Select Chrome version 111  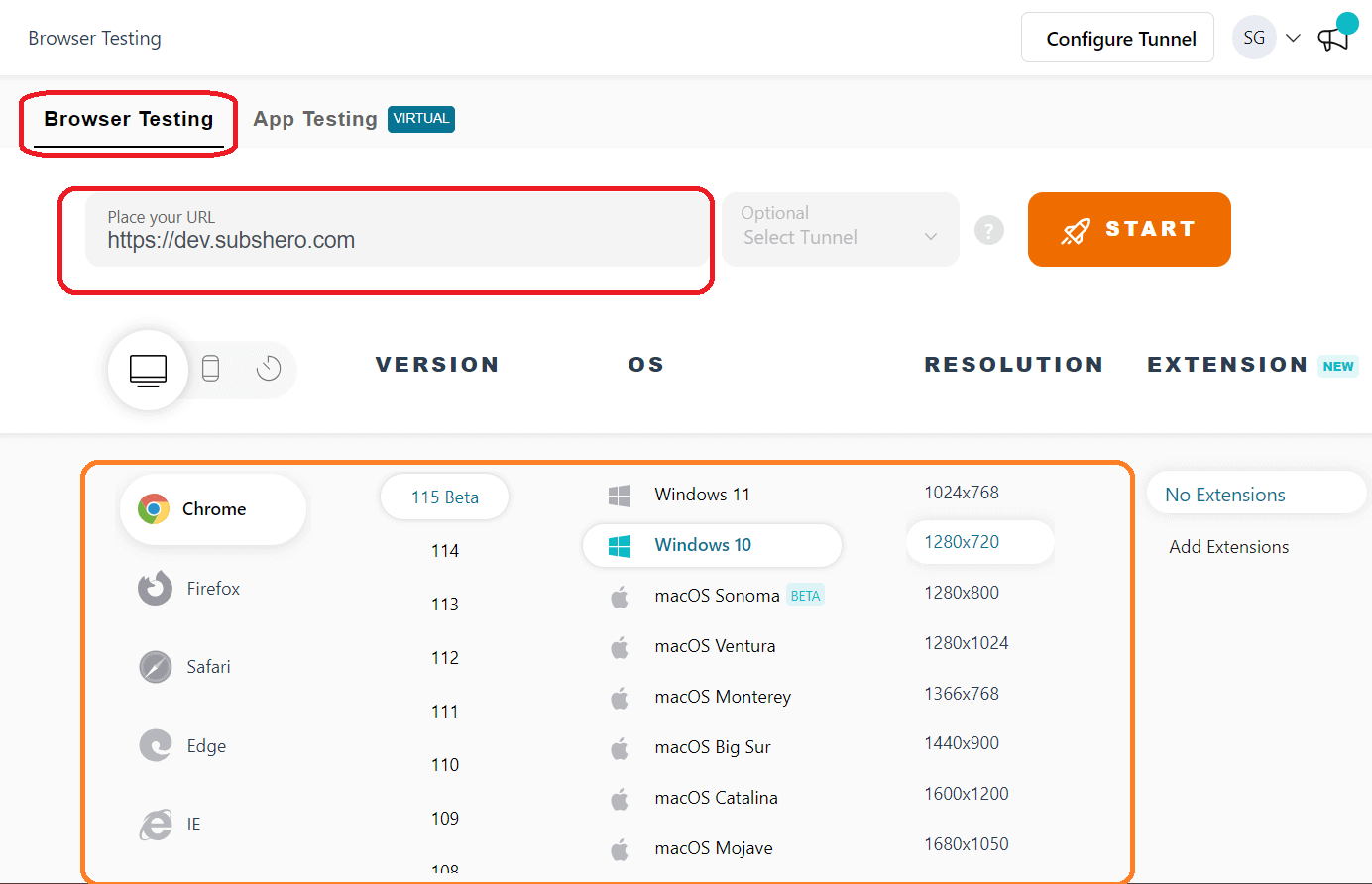coord(445,712)
